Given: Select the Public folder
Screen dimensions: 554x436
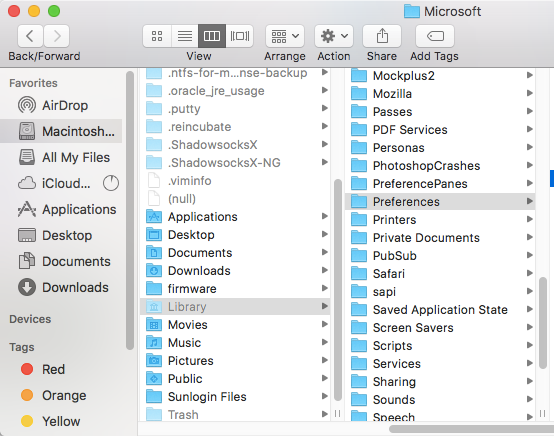Looking at the screenshot, I should coord(235,379).
